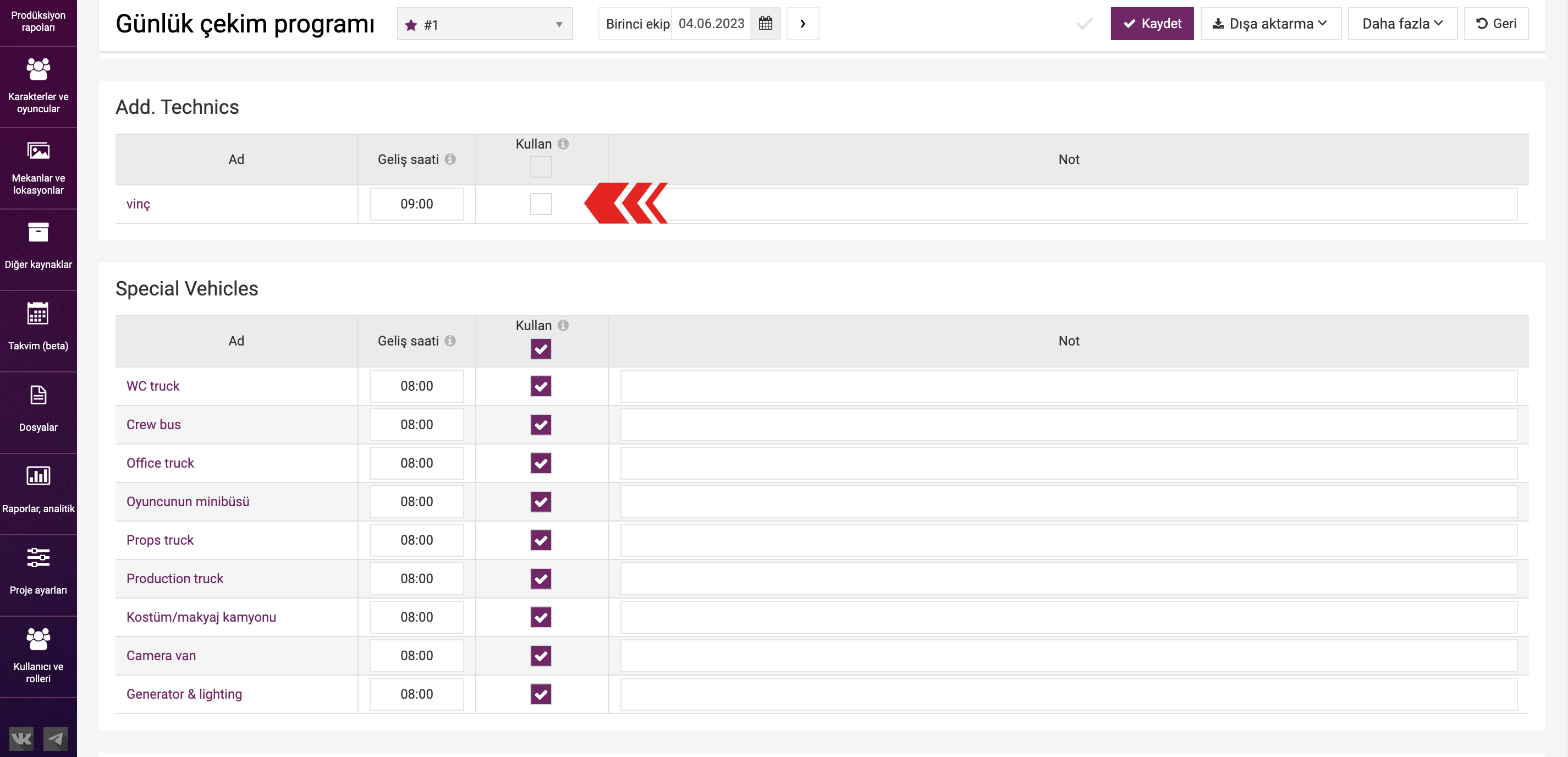The width and height of the screenshot is (1568, 757).
Task: Open Raporlar, analitik section
Action: [38, 494]
